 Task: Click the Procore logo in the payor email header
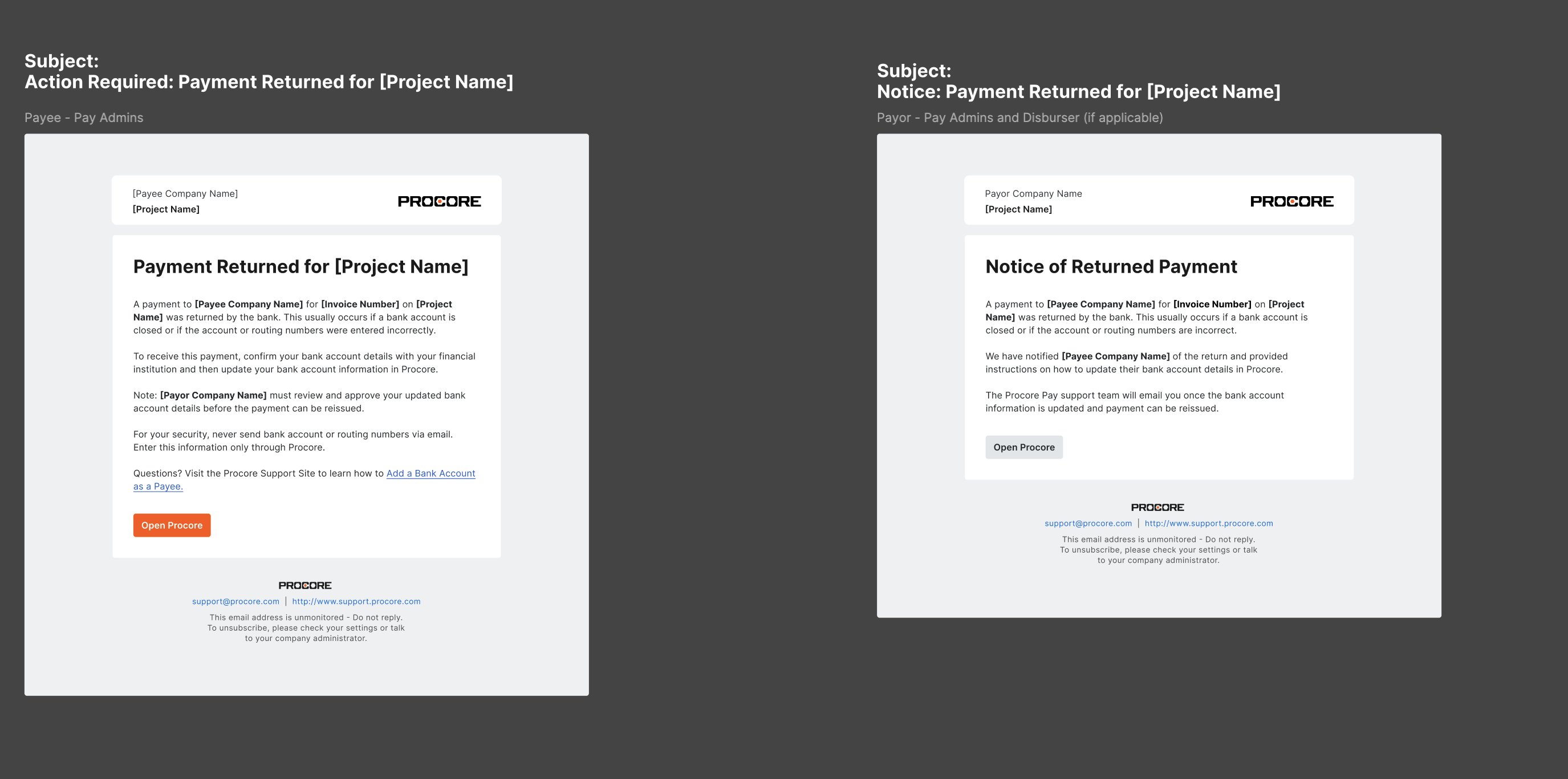point(1291,201)
